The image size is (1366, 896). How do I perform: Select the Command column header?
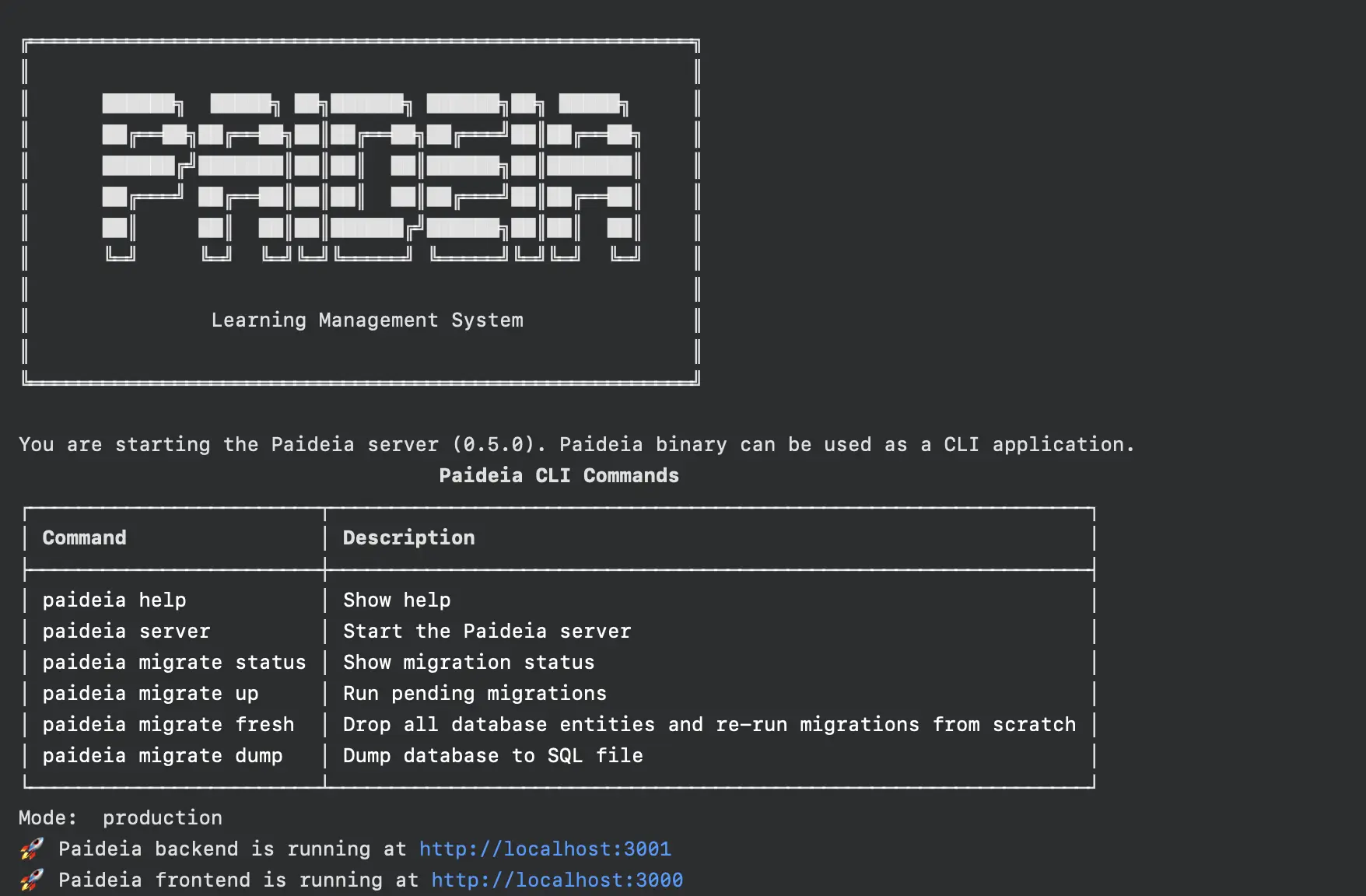point(84,537)
